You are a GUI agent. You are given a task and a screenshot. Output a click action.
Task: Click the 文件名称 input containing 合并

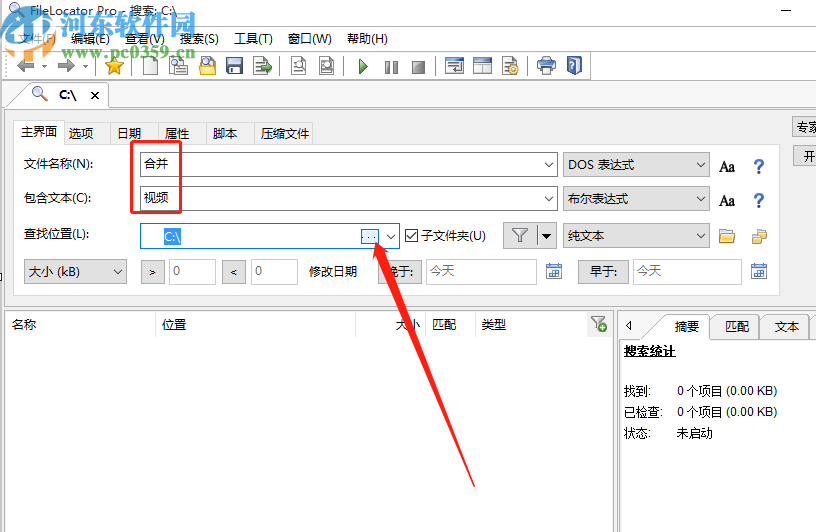[x=348, y=164]
